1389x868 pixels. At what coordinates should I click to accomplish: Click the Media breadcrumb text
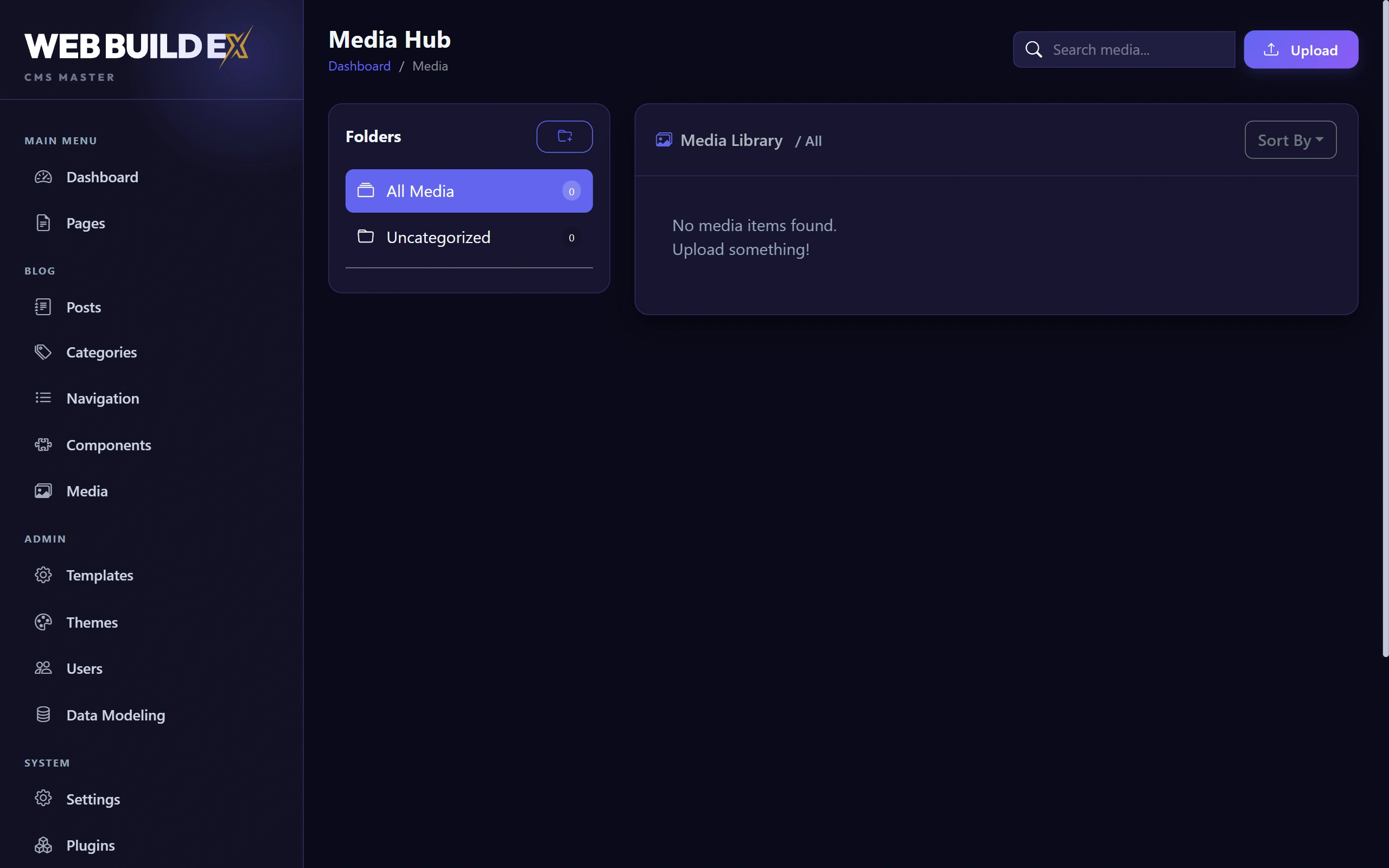click(x=430, y=66)
